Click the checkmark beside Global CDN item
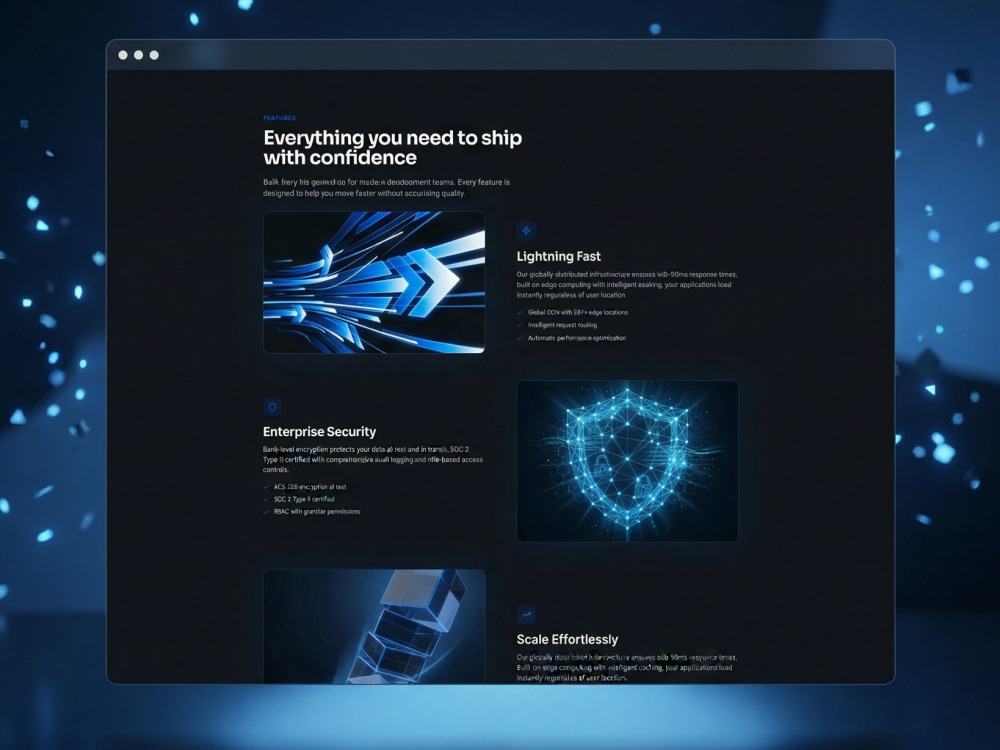The image size is (1000, 750). pyautogui.click(x=520, y=312)
